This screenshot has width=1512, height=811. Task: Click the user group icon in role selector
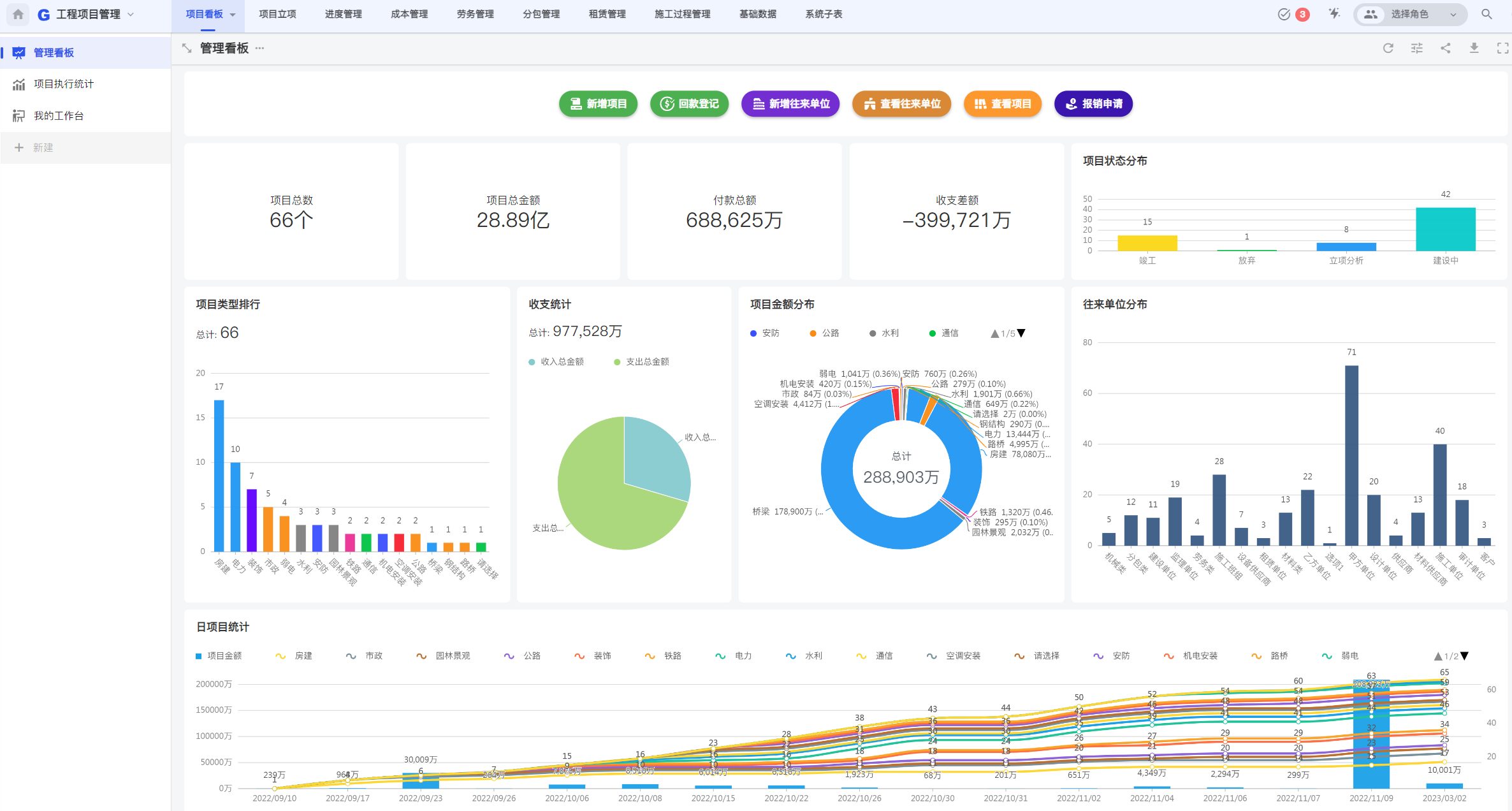coord(1370,14)
